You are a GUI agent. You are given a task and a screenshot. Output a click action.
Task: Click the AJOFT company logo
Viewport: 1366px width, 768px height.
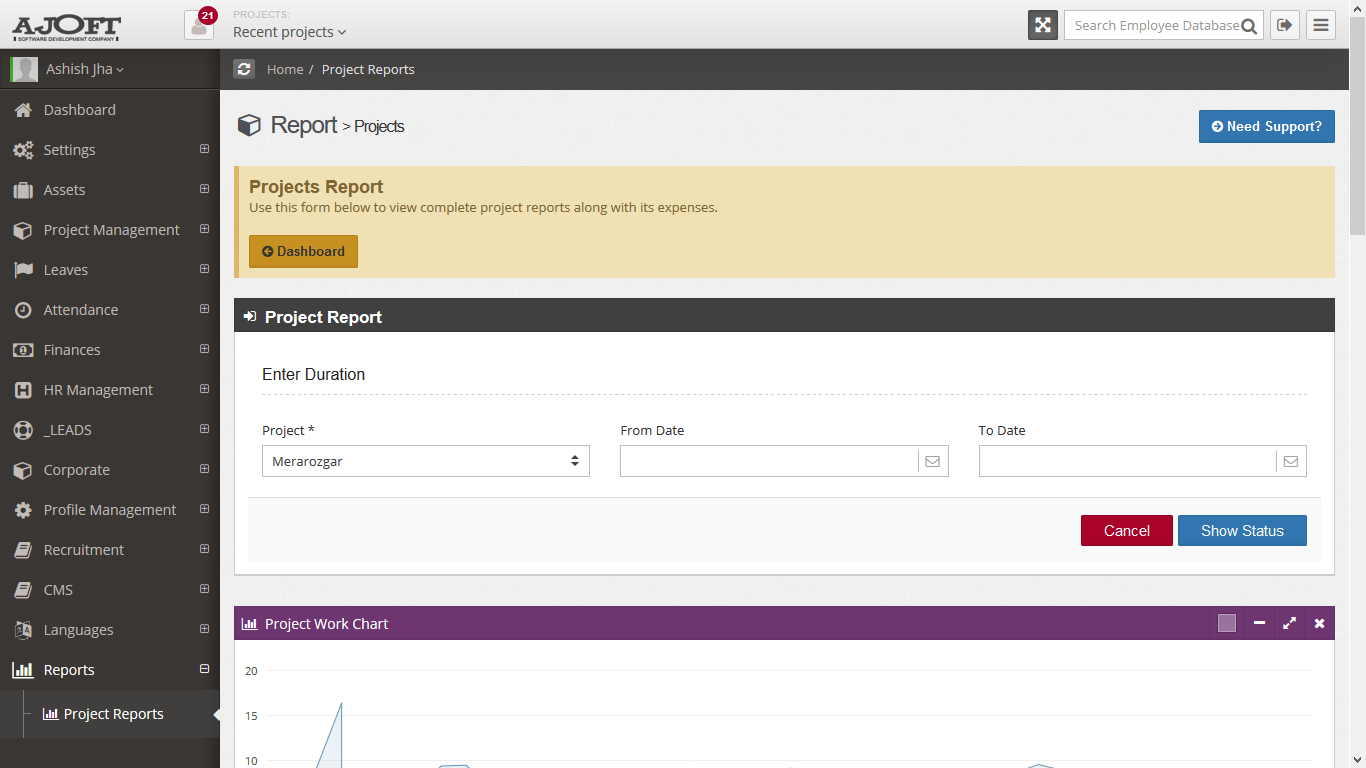coord(67,26)
